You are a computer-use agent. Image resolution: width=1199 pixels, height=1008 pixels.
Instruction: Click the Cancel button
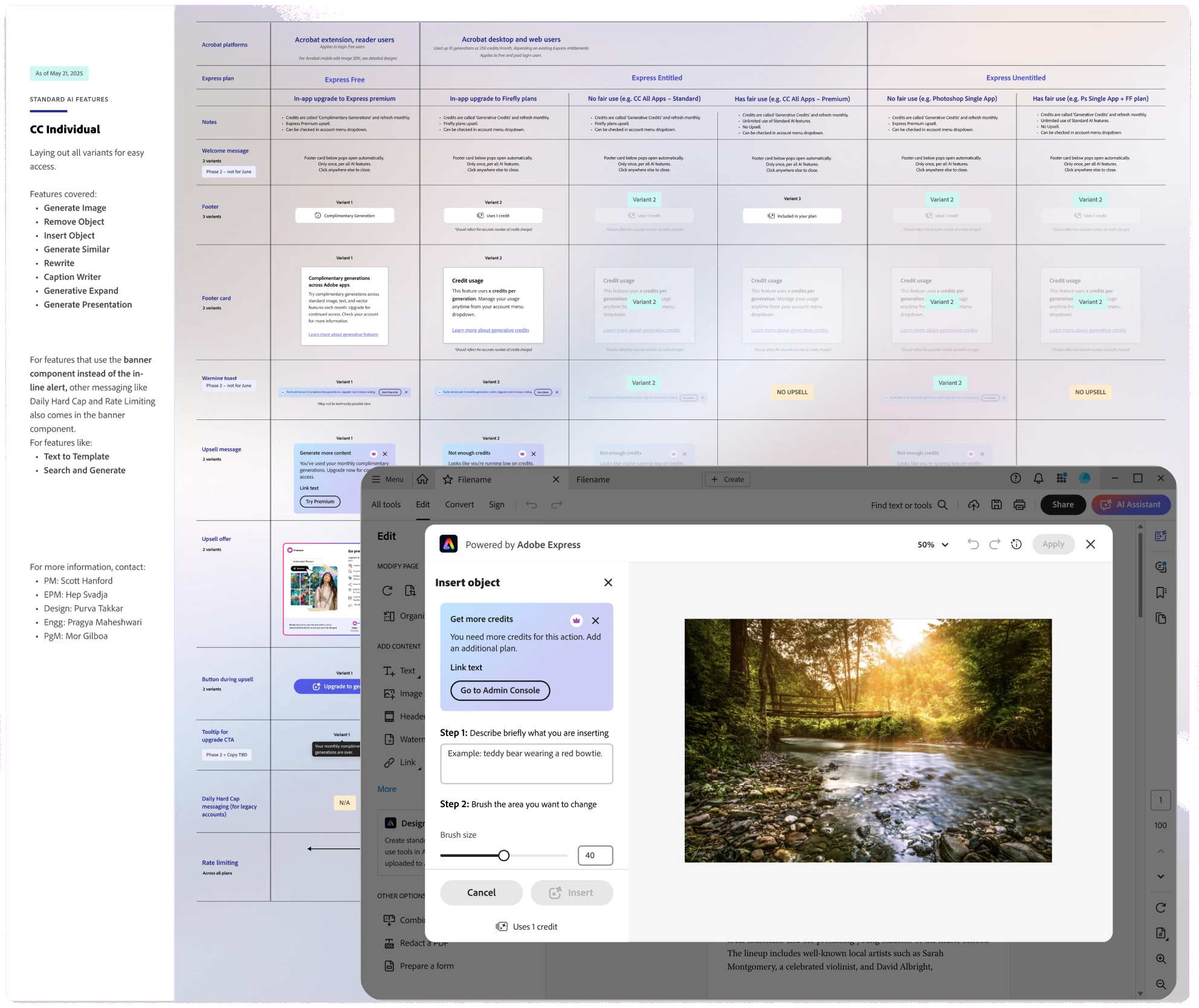coord(481,893)
